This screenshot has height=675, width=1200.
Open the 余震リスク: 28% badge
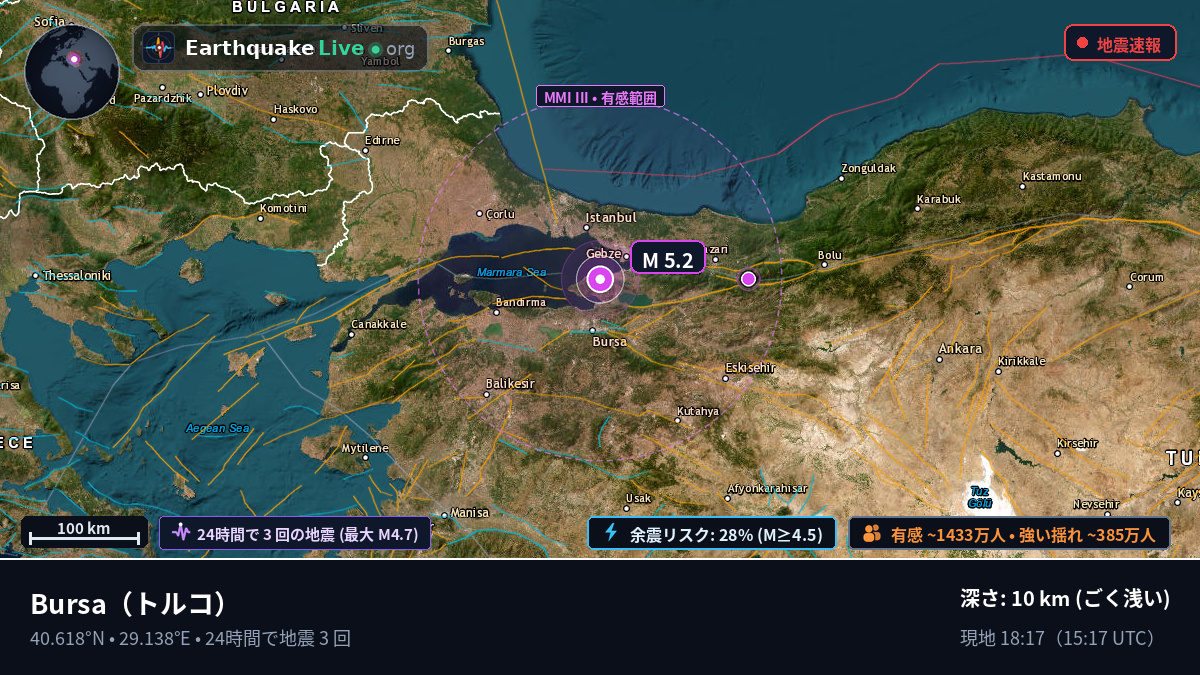coord(712,534)
